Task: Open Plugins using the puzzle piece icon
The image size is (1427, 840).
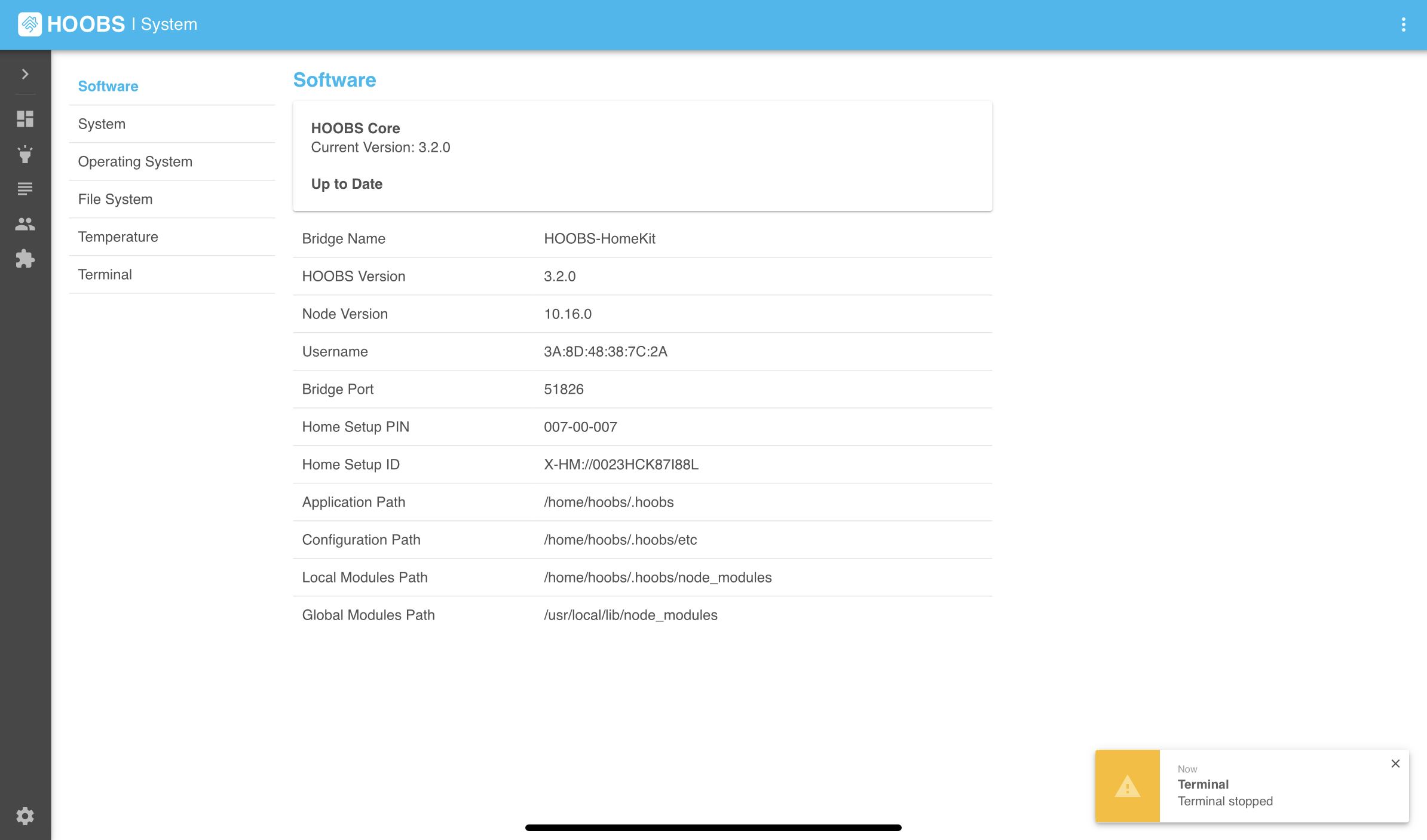Action: coord(25,259)
